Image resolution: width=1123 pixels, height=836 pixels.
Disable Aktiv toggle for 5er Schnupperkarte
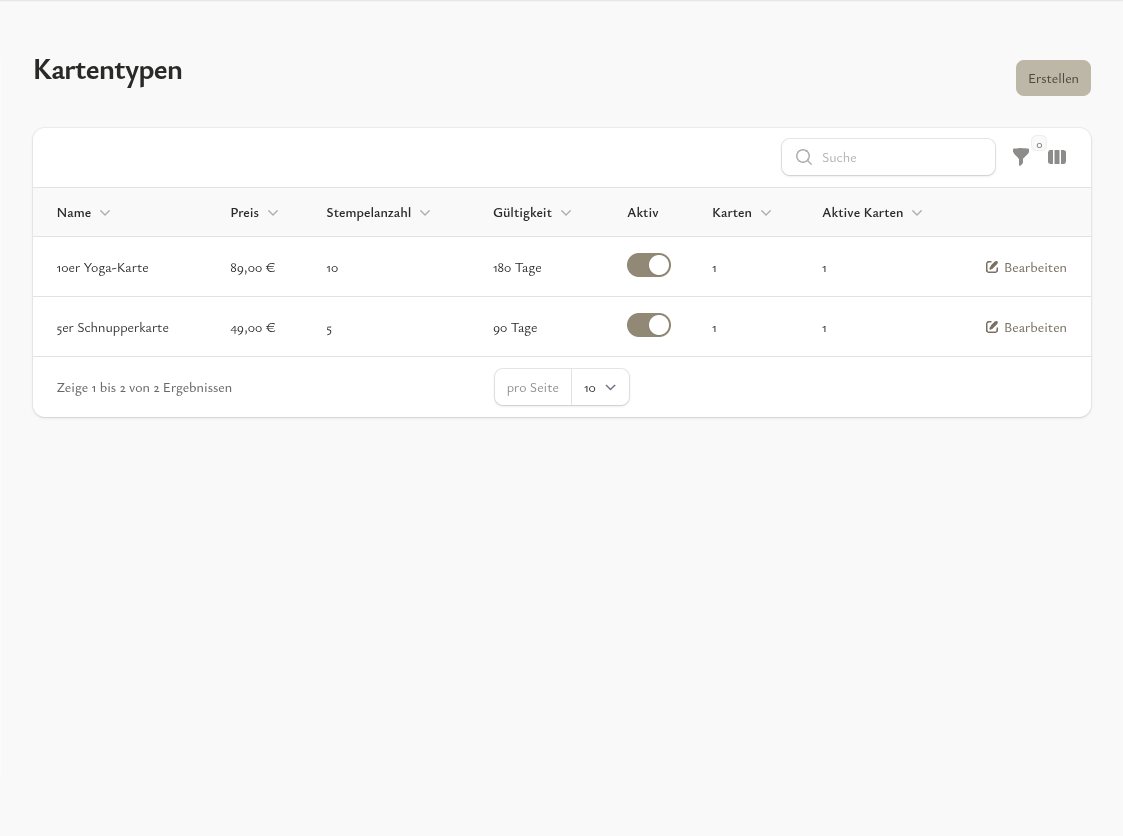click(649, 325)
